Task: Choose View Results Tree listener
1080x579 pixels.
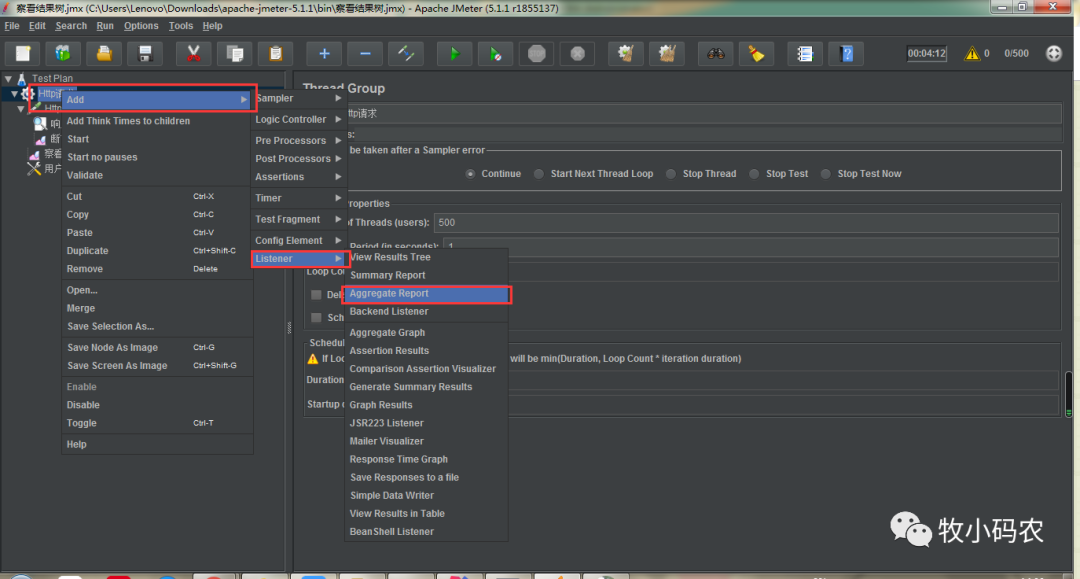Action: pyautogui.click(x=426, y=257)
